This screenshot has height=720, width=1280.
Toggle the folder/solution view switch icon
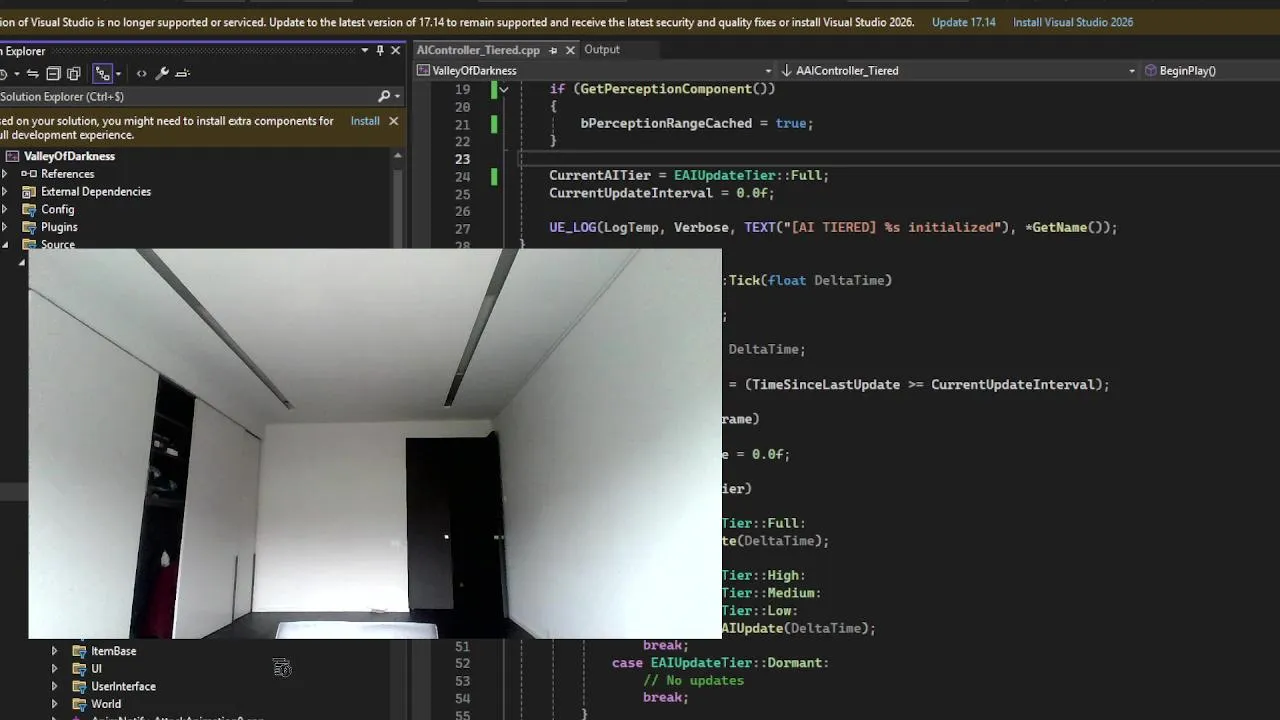click(x=102, y=73)
